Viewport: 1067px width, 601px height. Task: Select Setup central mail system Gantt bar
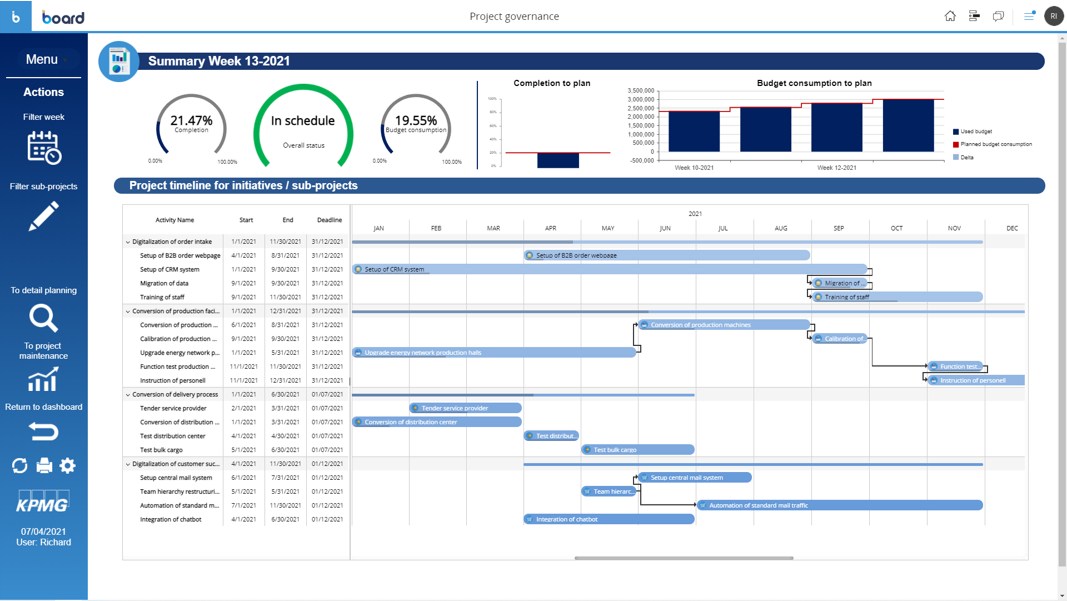[x=695, y=478]
